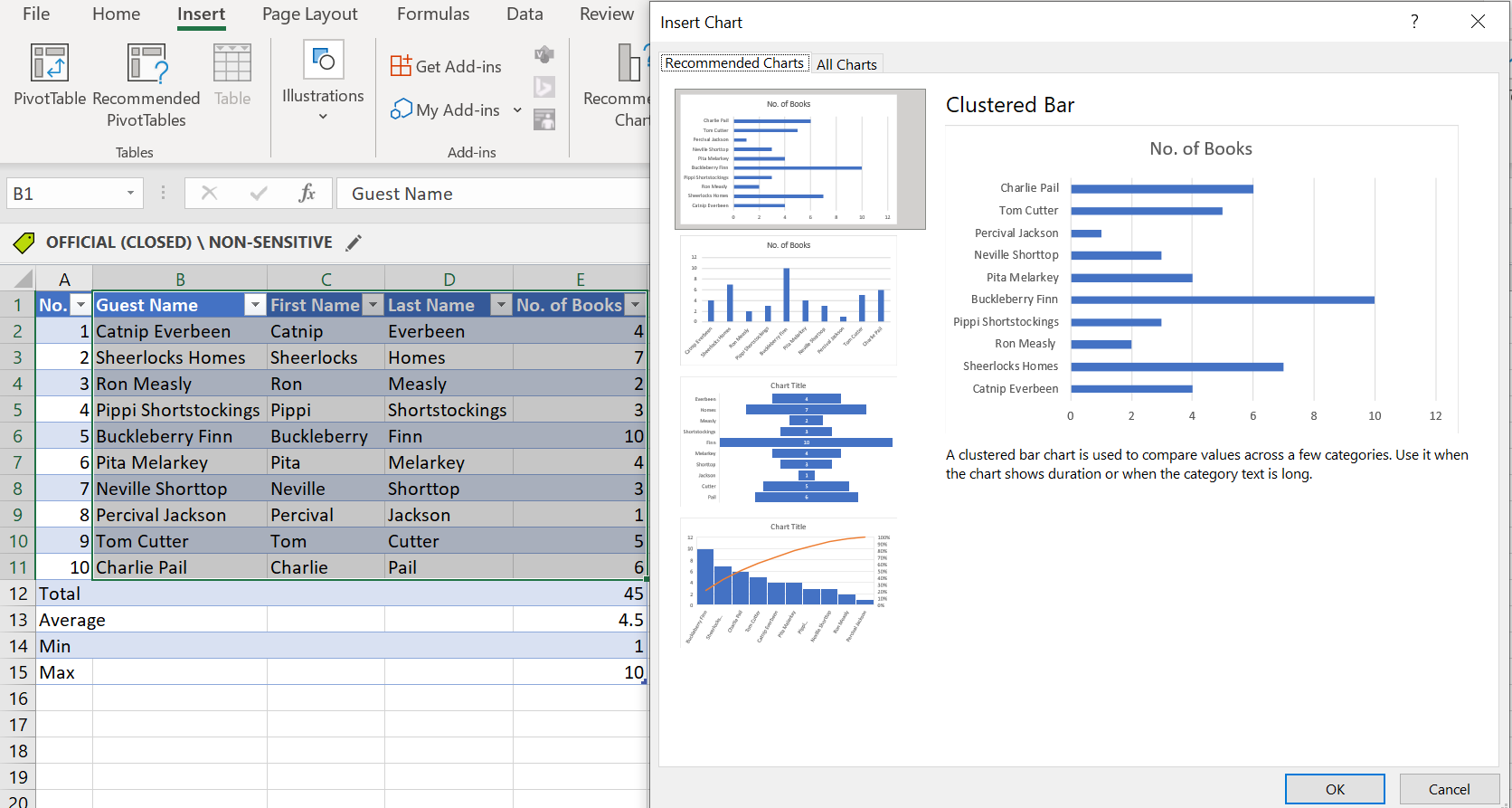The height and width of the screenshot is (808, 1512).
Task: Open the Guest Name filter dropdown
Action: [x=255, y=306]
